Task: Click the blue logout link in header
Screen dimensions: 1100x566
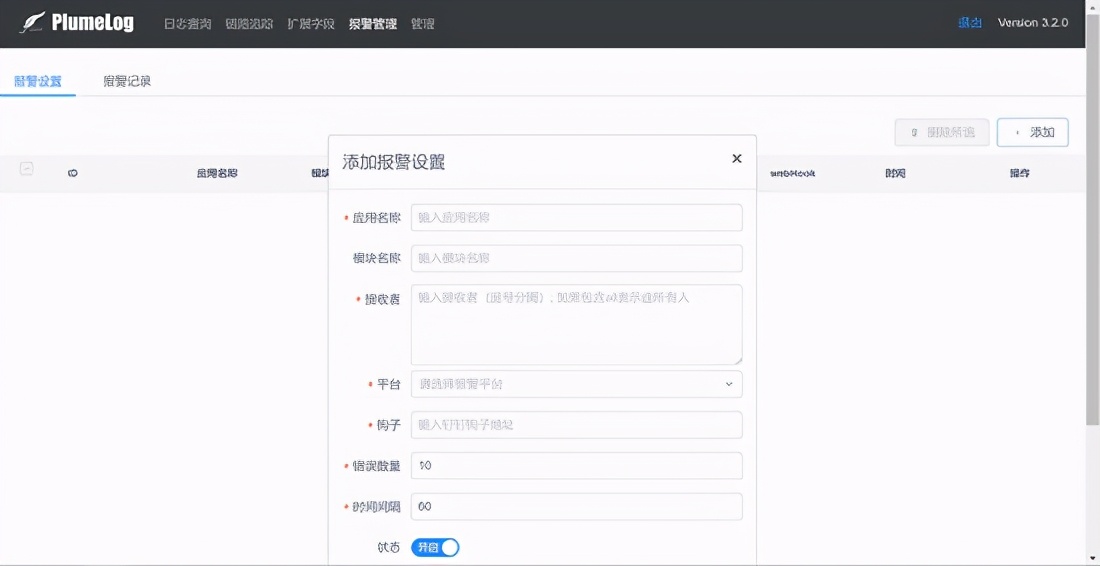Action: tap(970, 23)
